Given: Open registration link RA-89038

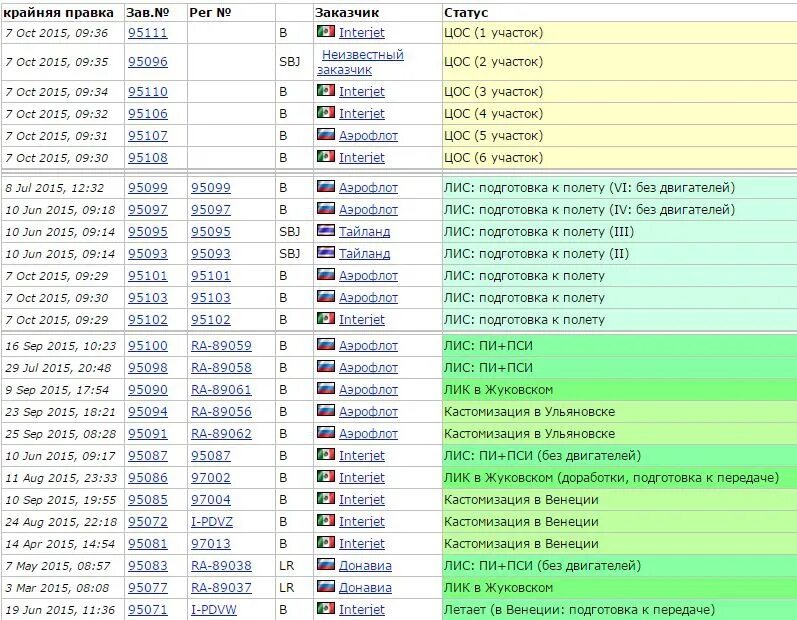Looking at the screenshot, I should pos(221,566).
